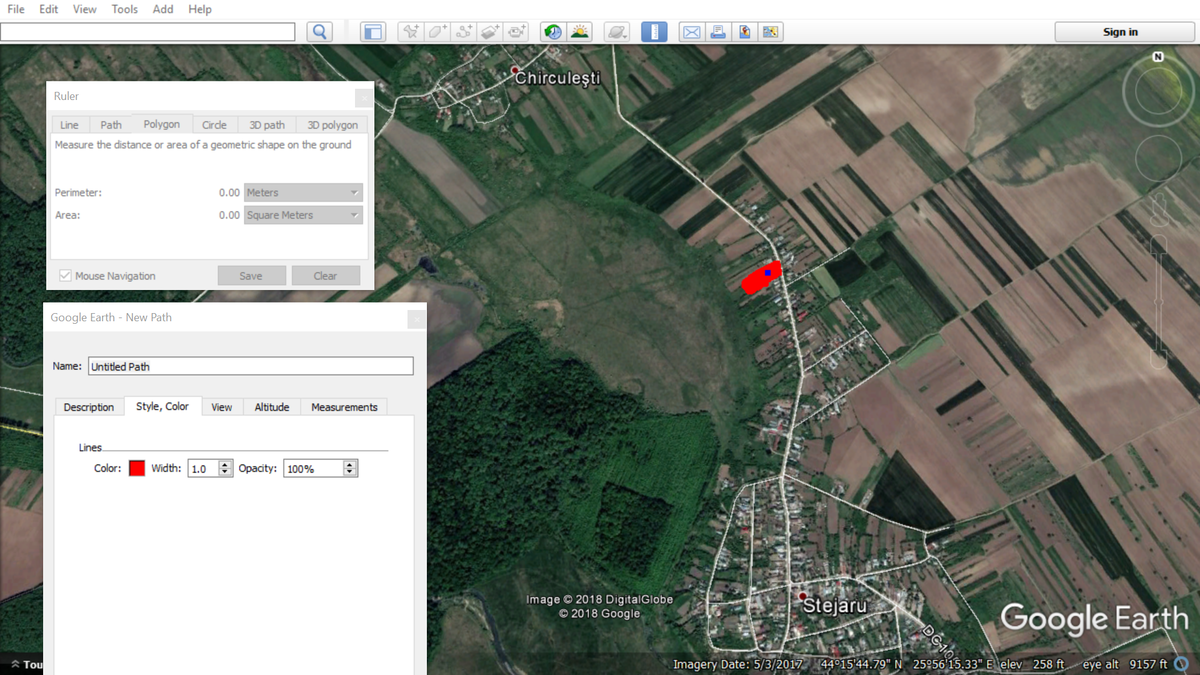Click the ruler tool in toolbar
The height and width of the screenshot is (675, 1200).
point(653,32)
